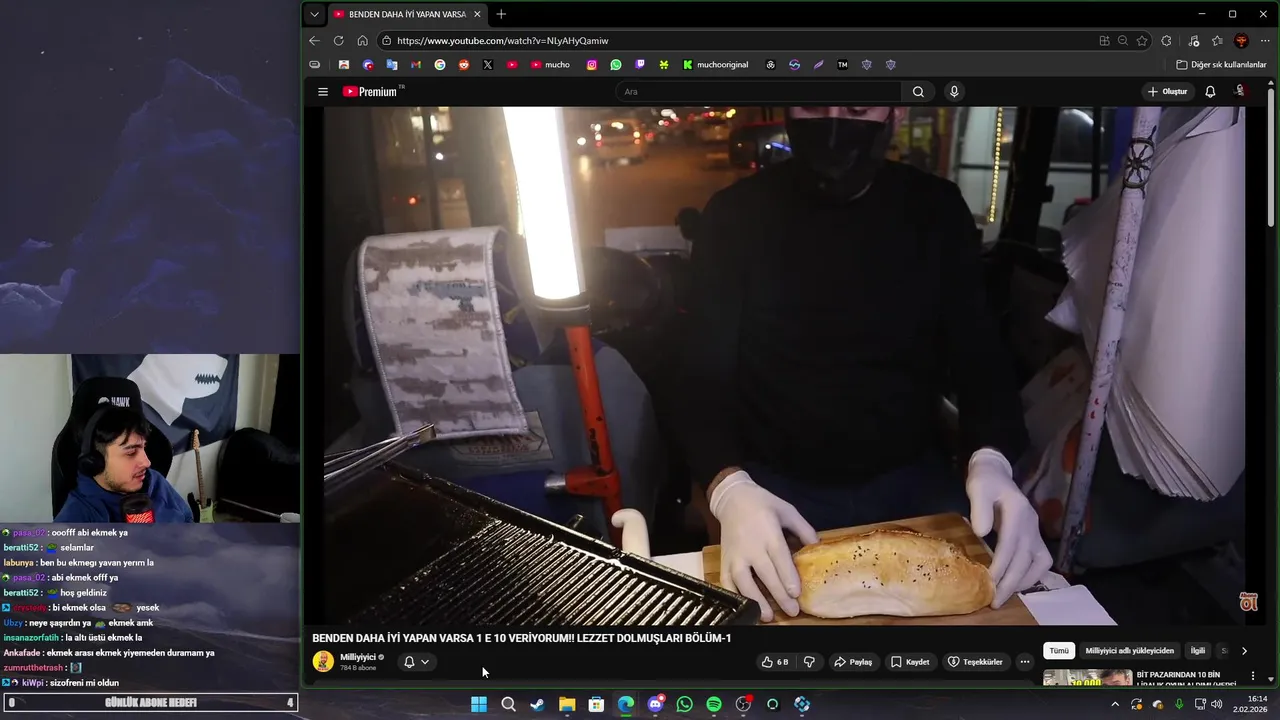Viewport: 1280px width, 720px height.
Task: Select the 'İlgili' filter chip
Action: (1198, 651)
